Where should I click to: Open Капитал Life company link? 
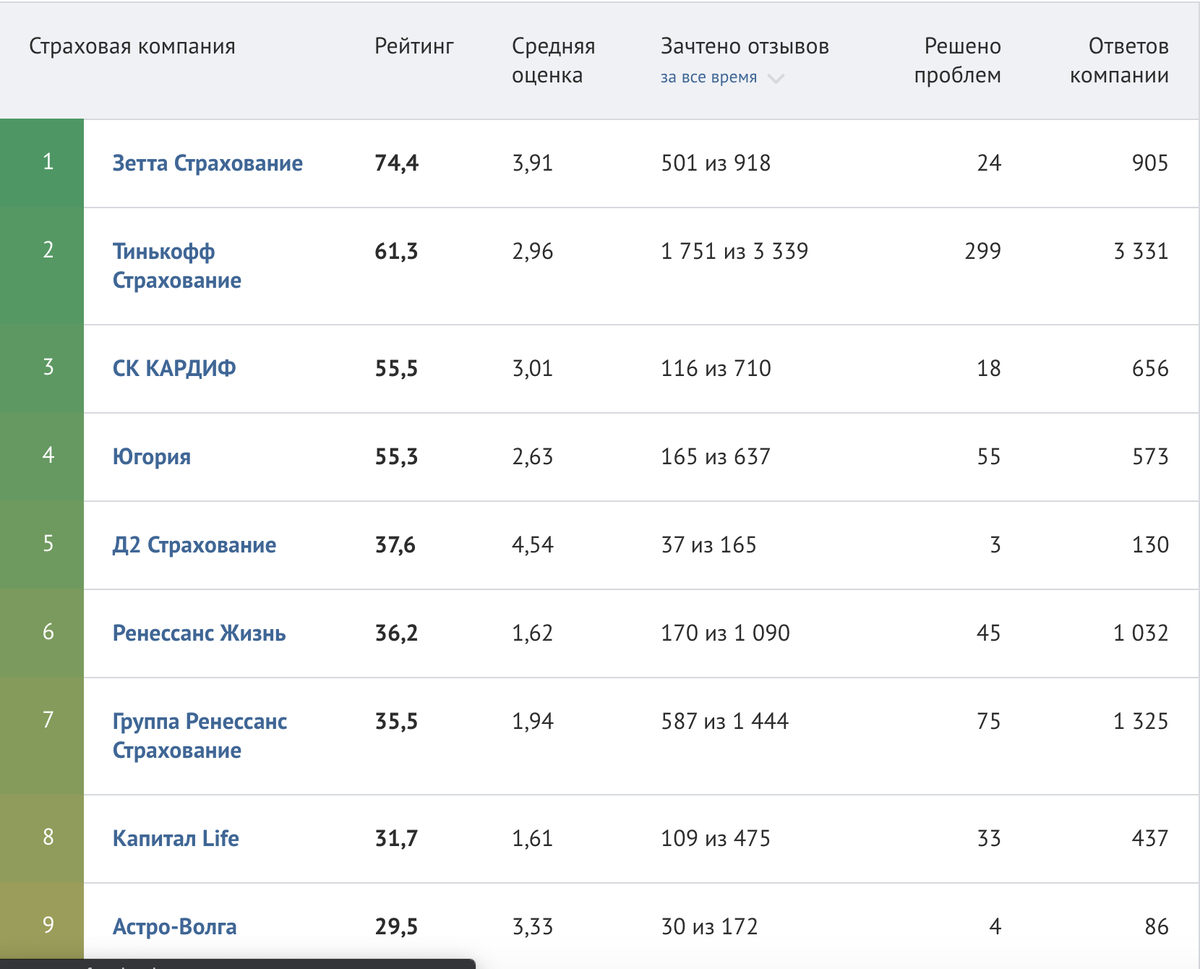[176, 838]
